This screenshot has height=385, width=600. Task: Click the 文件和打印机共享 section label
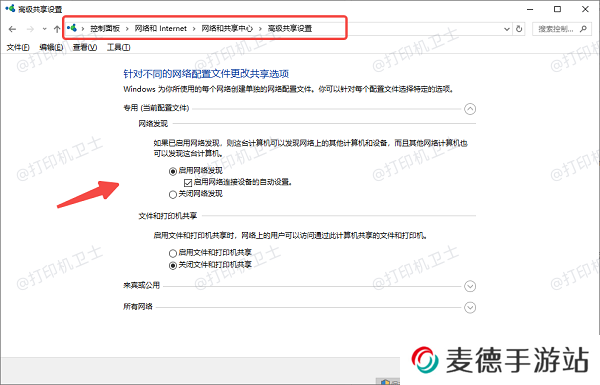tap(168, 216)
